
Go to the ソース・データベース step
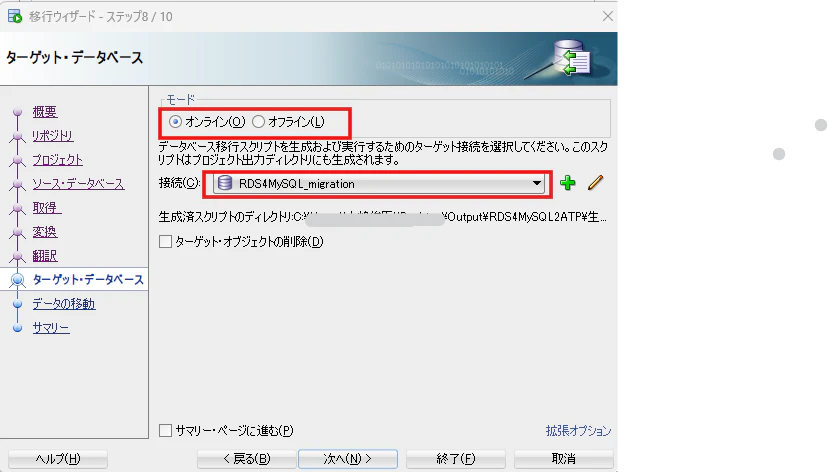(78, 184)
